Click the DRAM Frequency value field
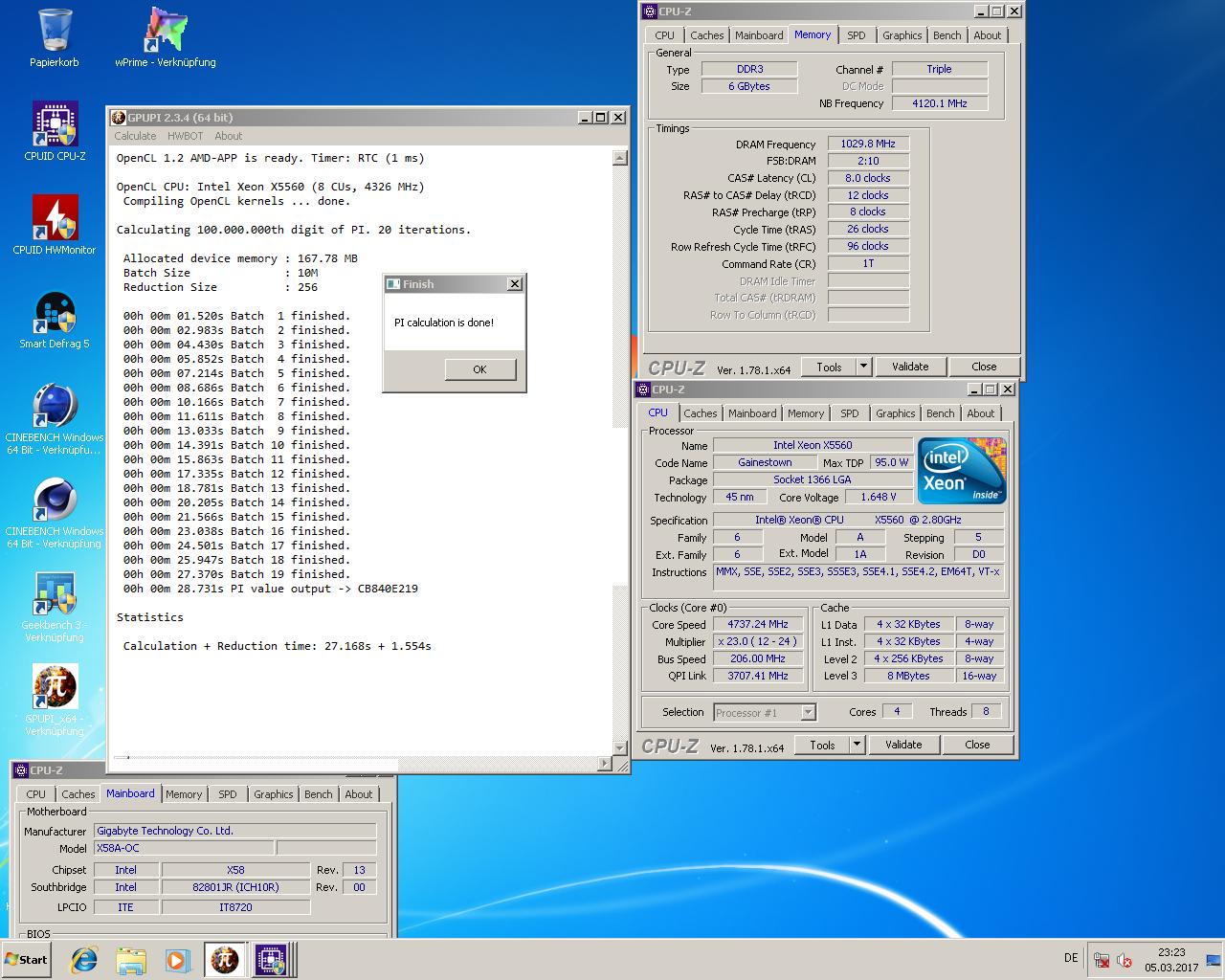Viewport: 1225px width, 980px height. click(868, 144)
